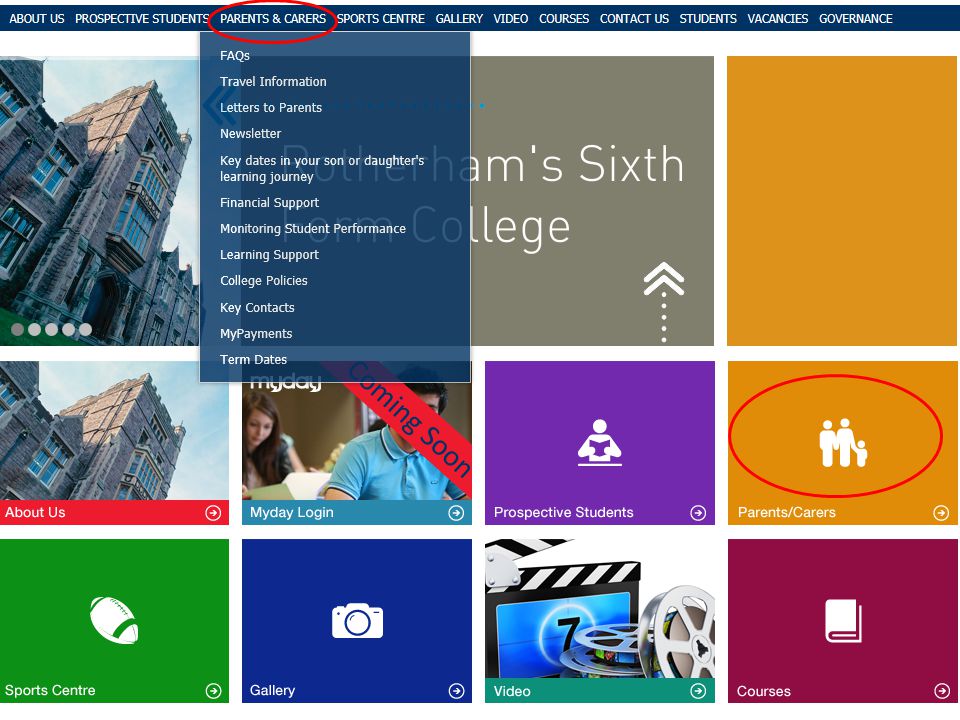Click the Sports Centre tile label

(50, 691)
